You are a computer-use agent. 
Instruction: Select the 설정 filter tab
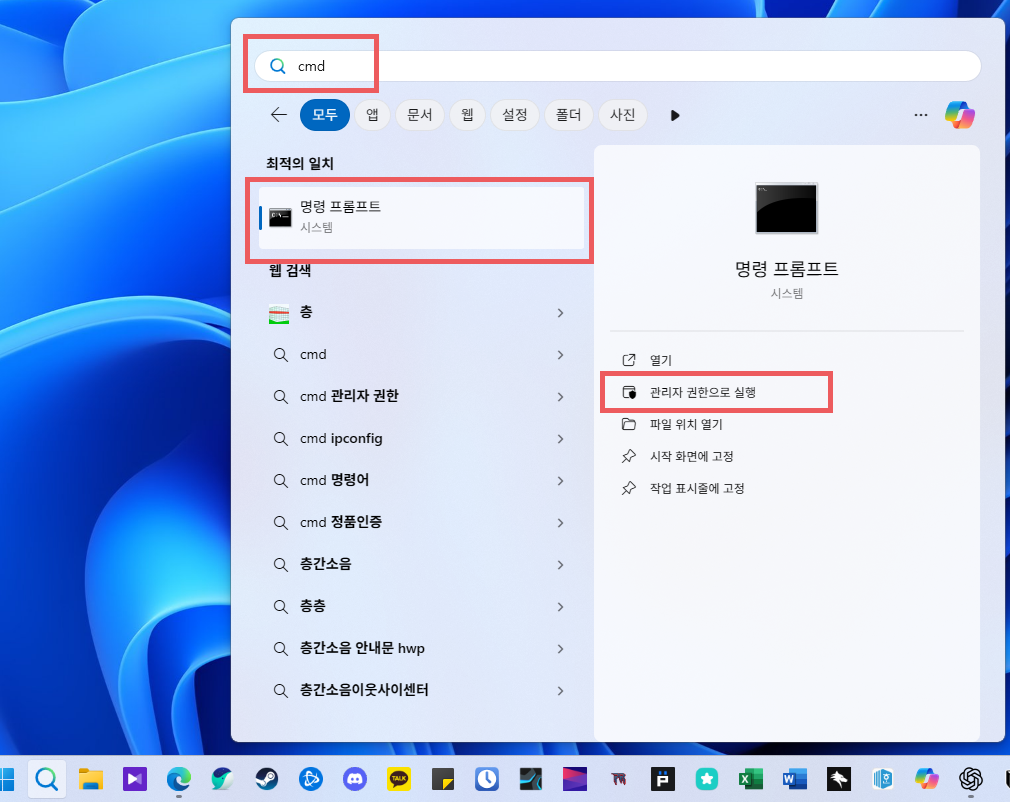(x=515, y=115)
